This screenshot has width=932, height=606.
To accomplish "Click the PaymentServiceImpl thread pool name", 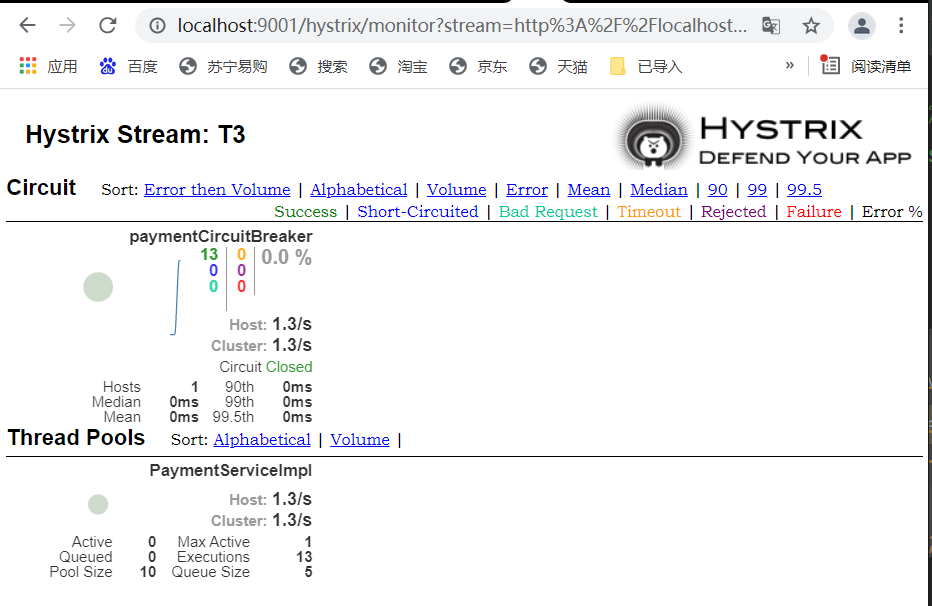I will pyautogui.click(x=231, y=471).
